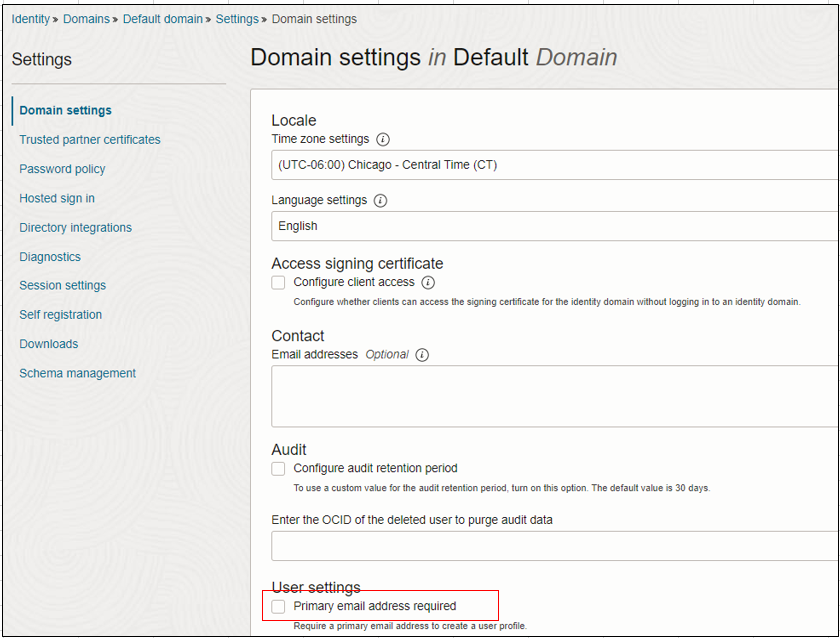Screen dimensions: 840x638
Task: Click the Email addresses info icon
Action: 422,355
